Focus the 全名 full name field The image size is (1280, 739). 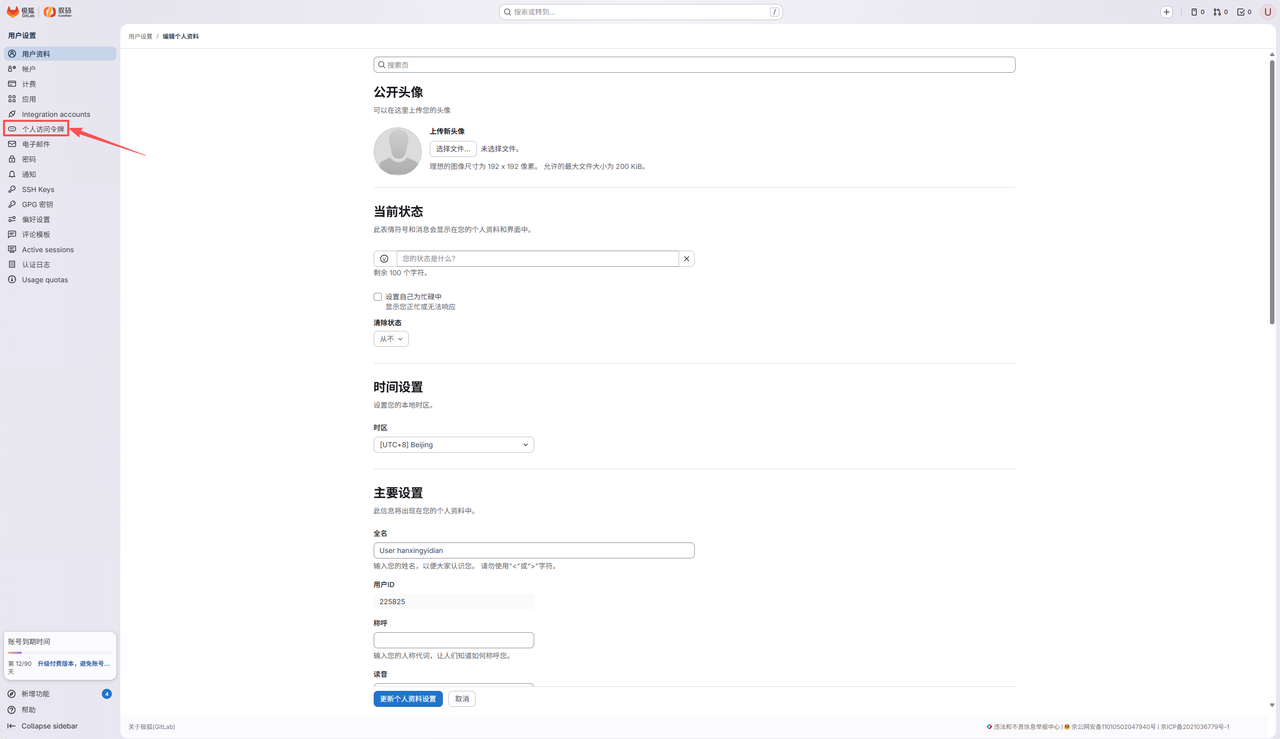tap(534, 550)
